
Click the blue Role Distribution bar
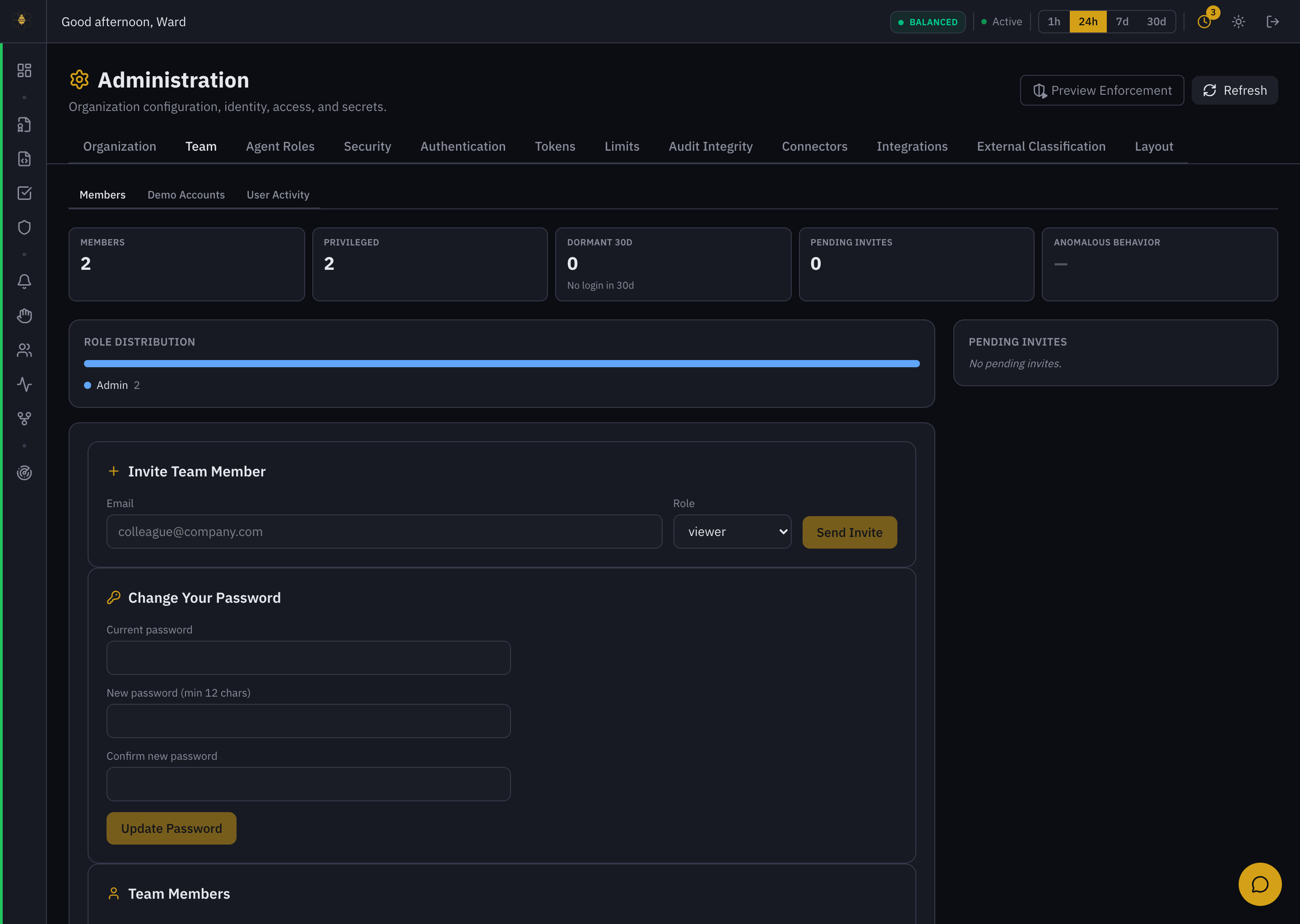pos(501,364)
